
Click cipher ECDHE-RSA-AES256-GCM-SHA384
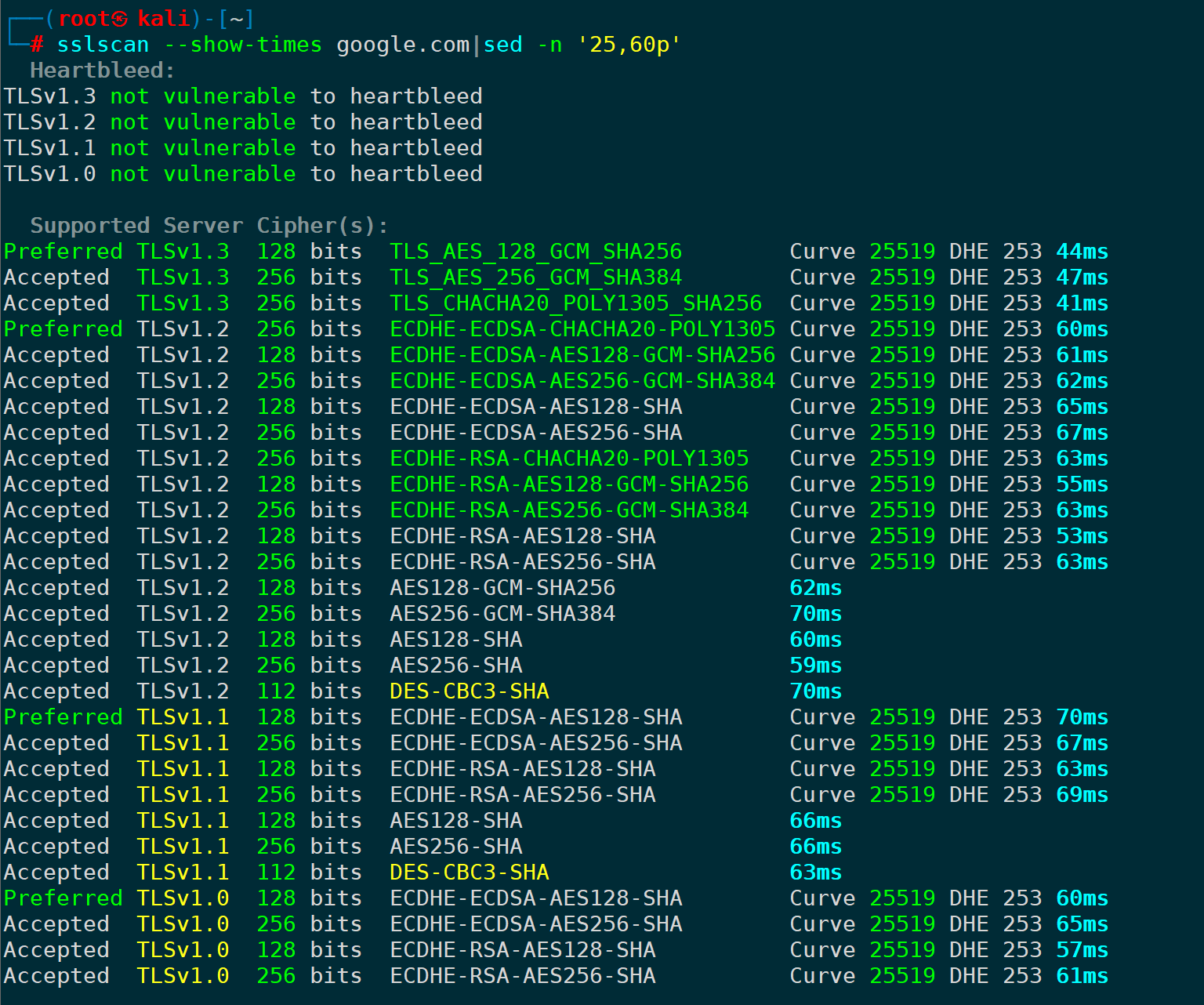point(569,510)
